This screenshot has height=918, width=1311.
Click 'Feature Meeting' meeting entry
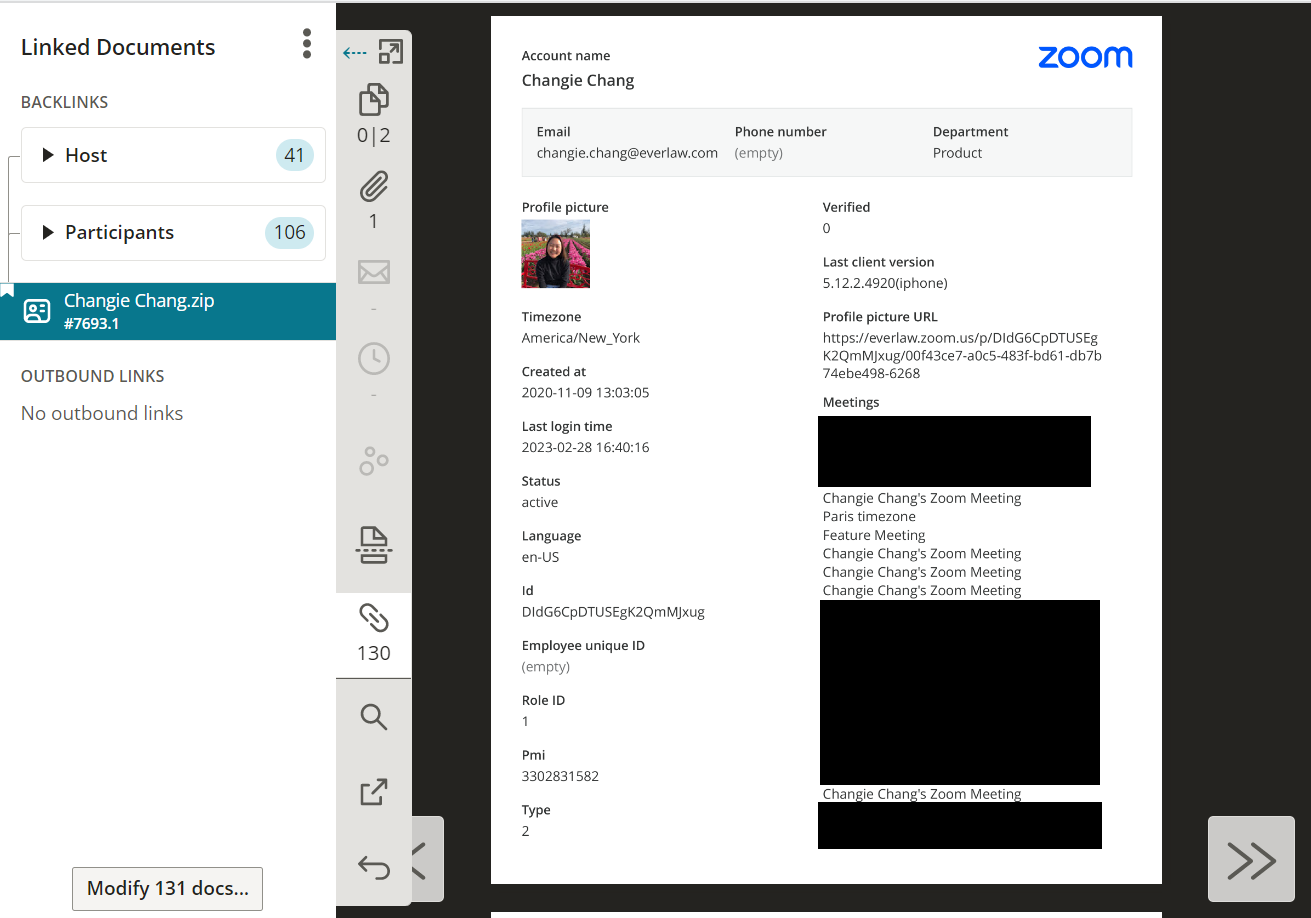pyautogui.click(x=874, y=535)
